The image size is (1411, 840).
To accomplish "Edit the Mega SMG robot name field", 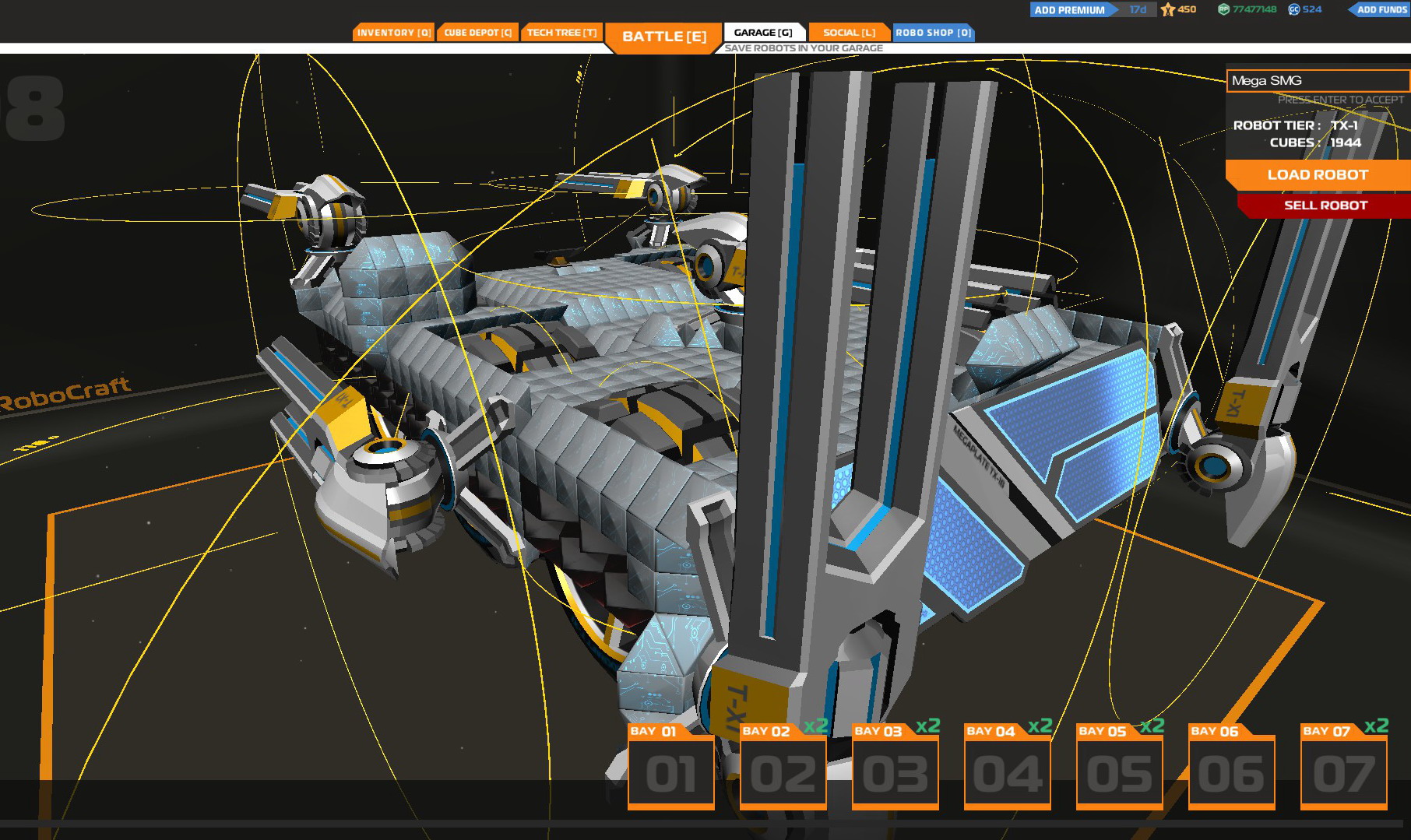I will coord(1318,81).
